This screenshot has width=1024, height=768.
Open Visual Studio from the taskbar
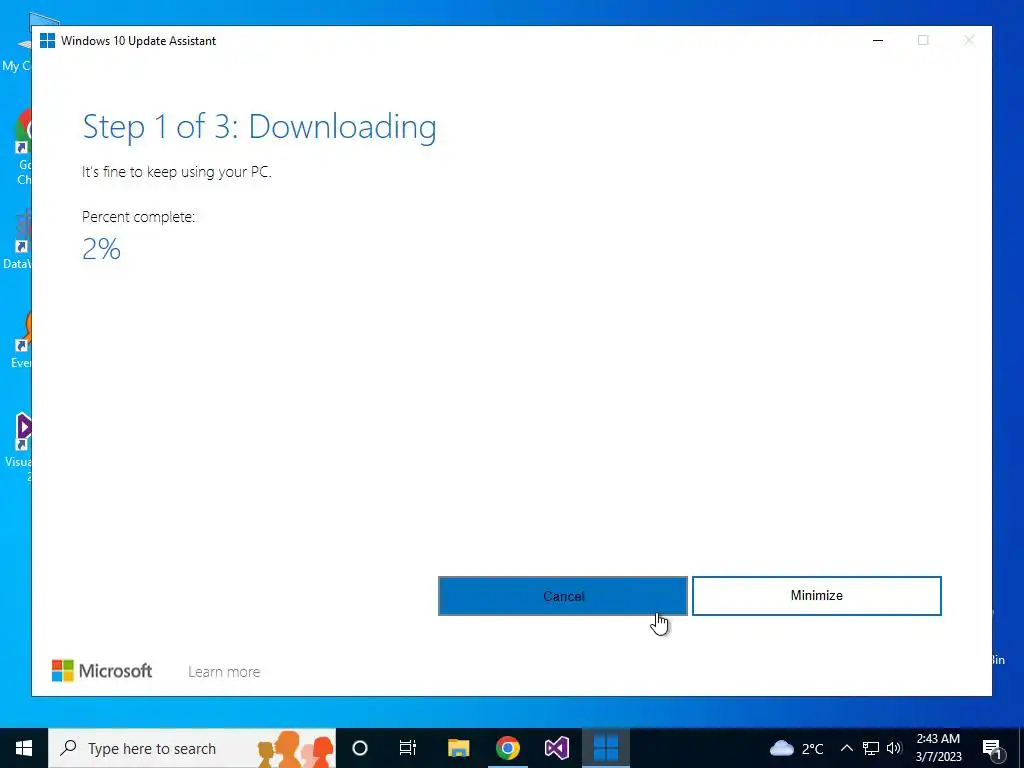557,748
